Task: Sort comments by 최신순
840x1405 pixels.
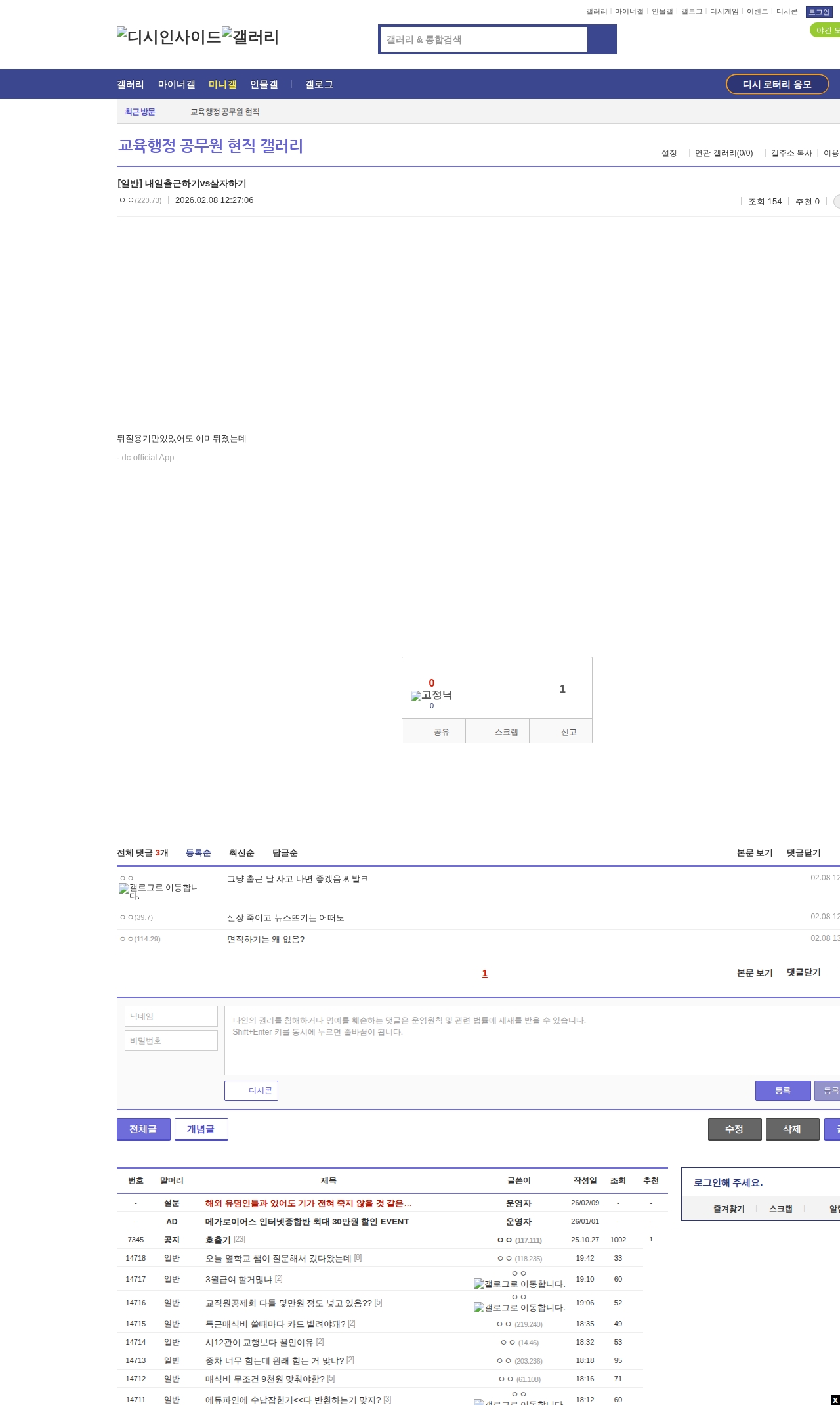Action: point(241,853)
